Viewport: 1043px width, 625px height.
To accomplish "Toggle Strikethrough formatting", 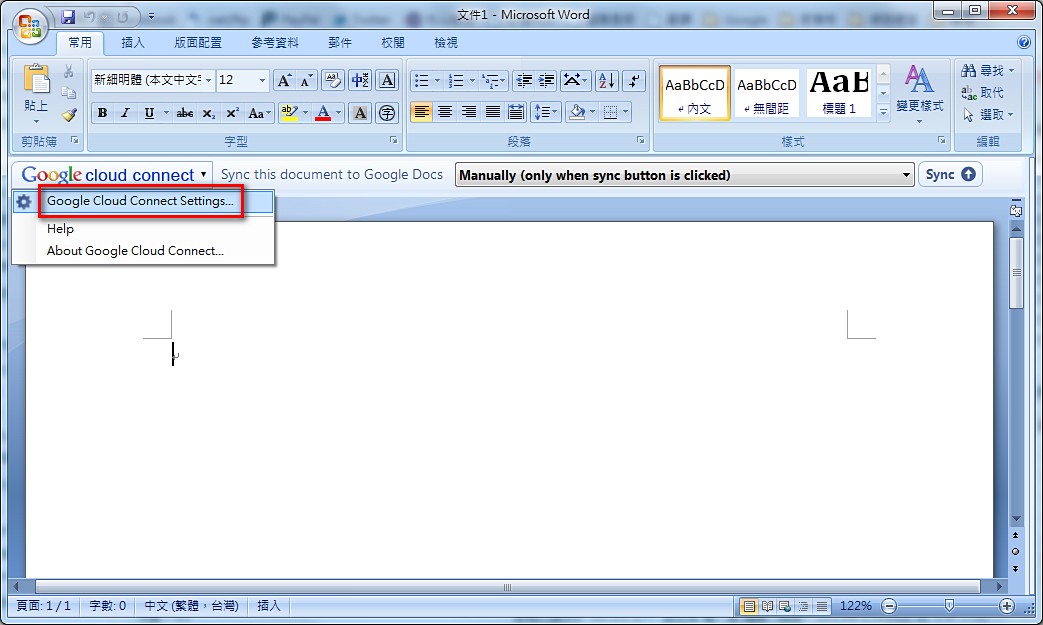I will click(x=184, y=113).
